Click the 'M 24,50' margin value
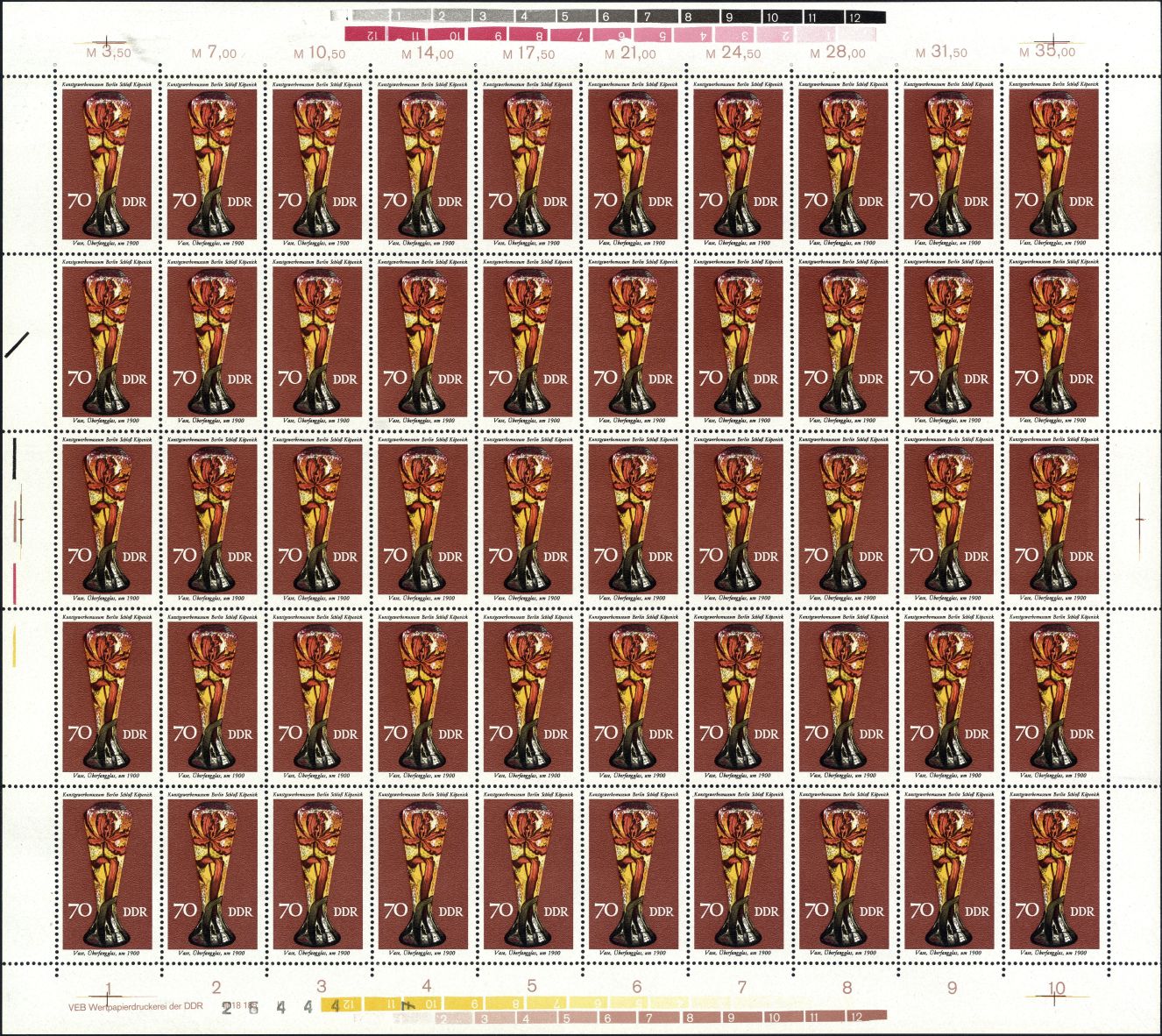Screen dimensions: 1162x1036 733,53
